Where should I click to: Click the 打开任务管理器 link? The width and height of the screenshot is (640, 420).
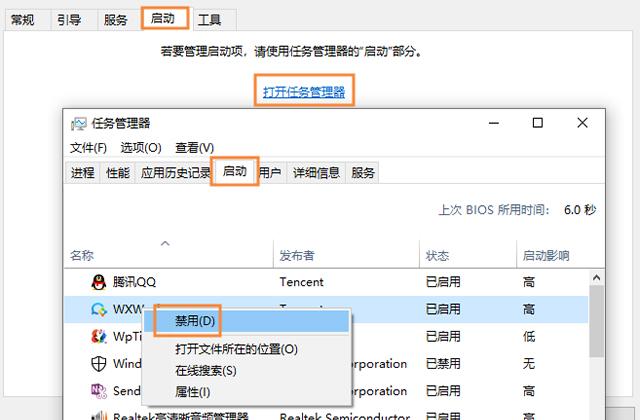tap(304, 92)
